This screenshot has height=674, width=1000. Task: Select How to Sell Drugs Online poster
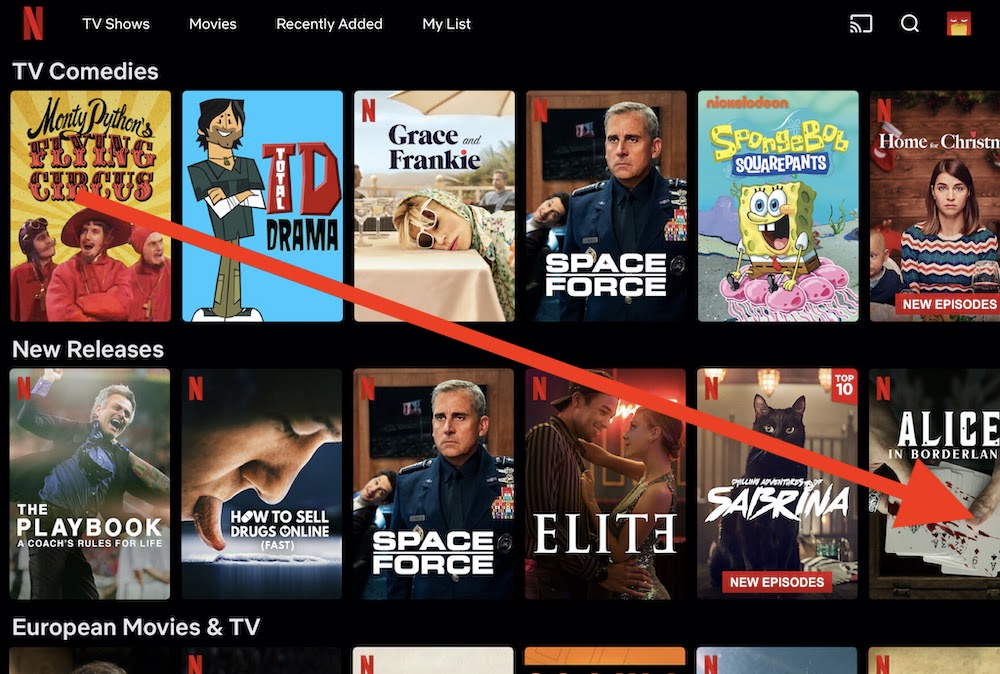pos(261,484)
